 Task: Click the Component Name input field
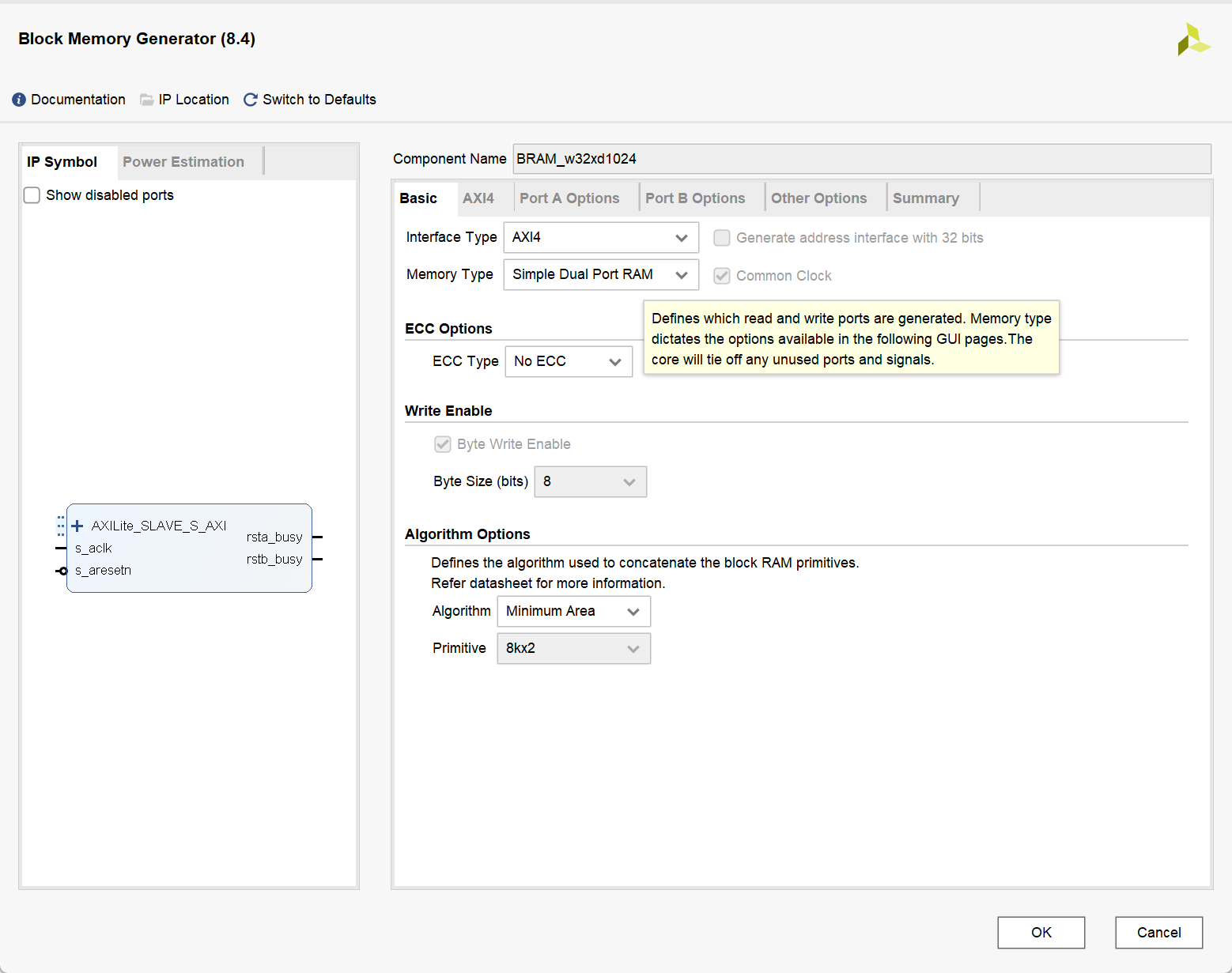pyautogui.click(x=862, y=159)
